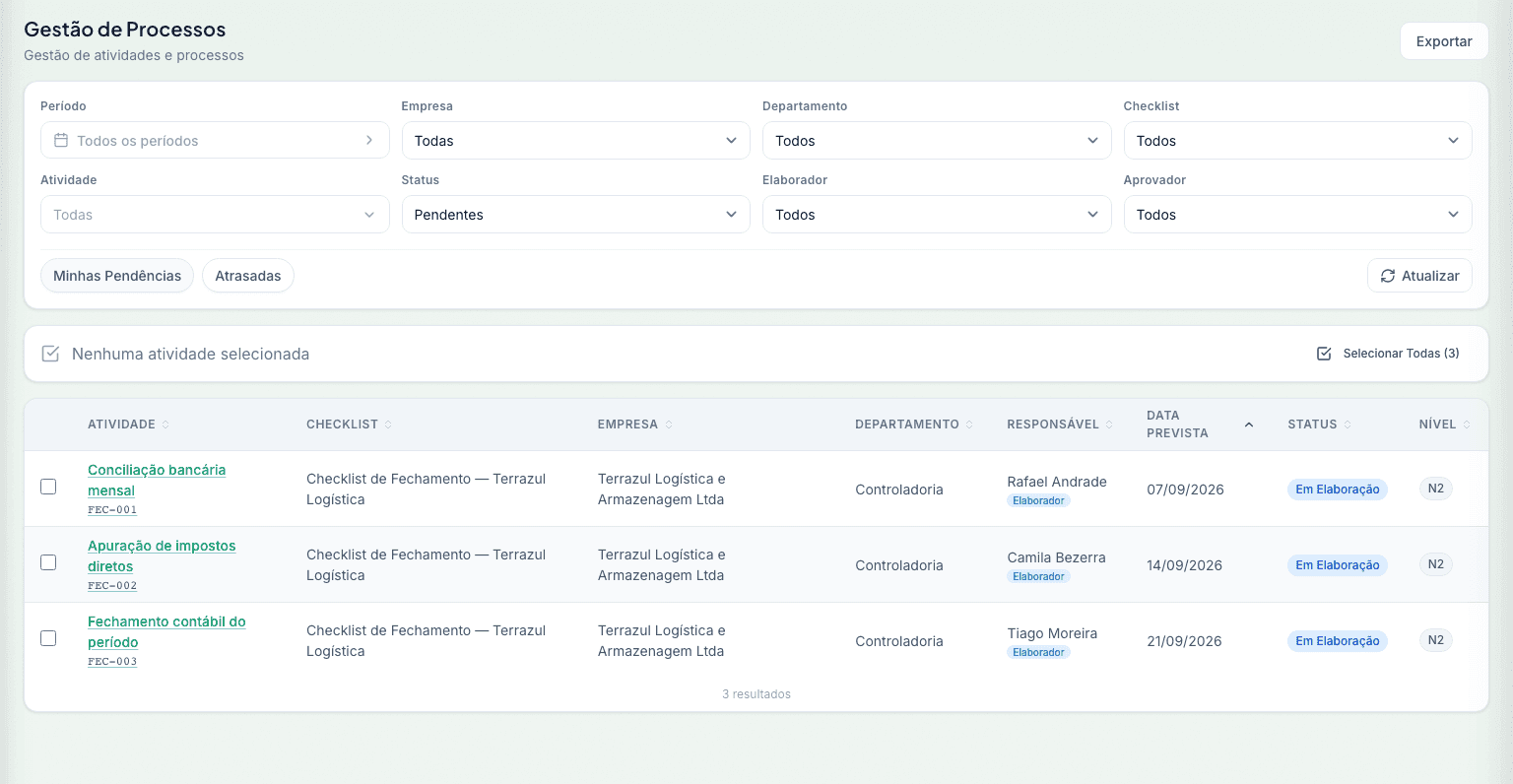
Task: Click the checklist icon beside Nenhuma atividade selecionada
Action: point(50,354)
